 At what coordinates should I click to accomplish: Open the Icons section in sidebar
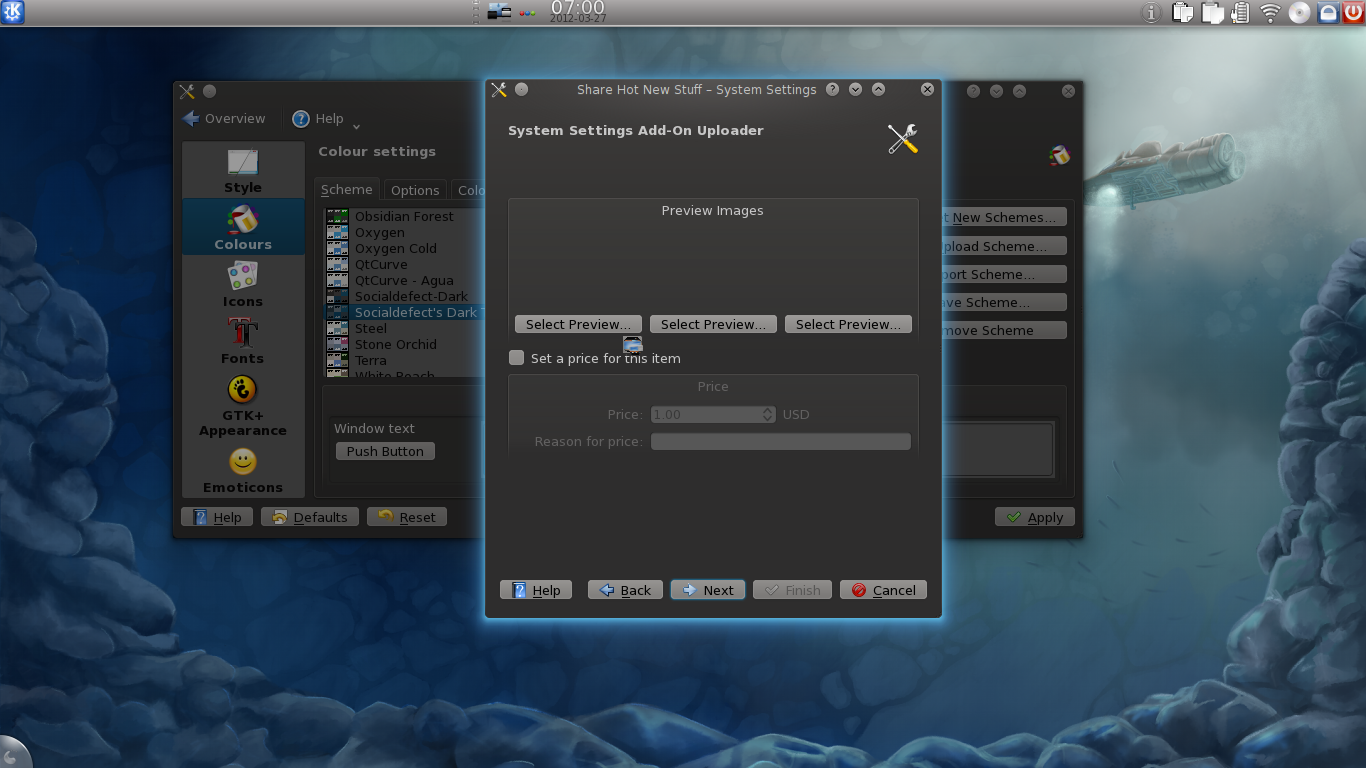243,284
